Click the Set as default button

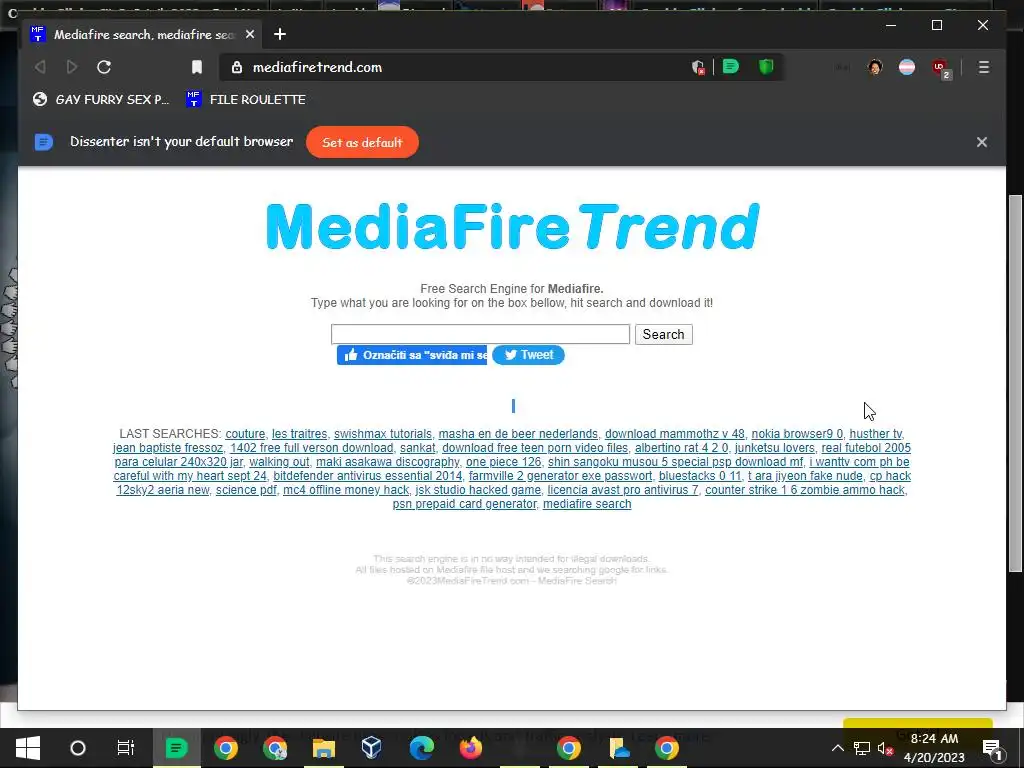click(362, 142)
